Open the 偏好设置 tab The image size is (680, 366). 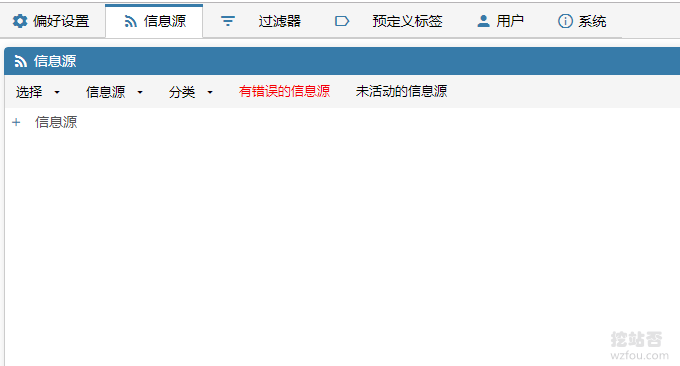pyautogui.click(x=52, y=21)
